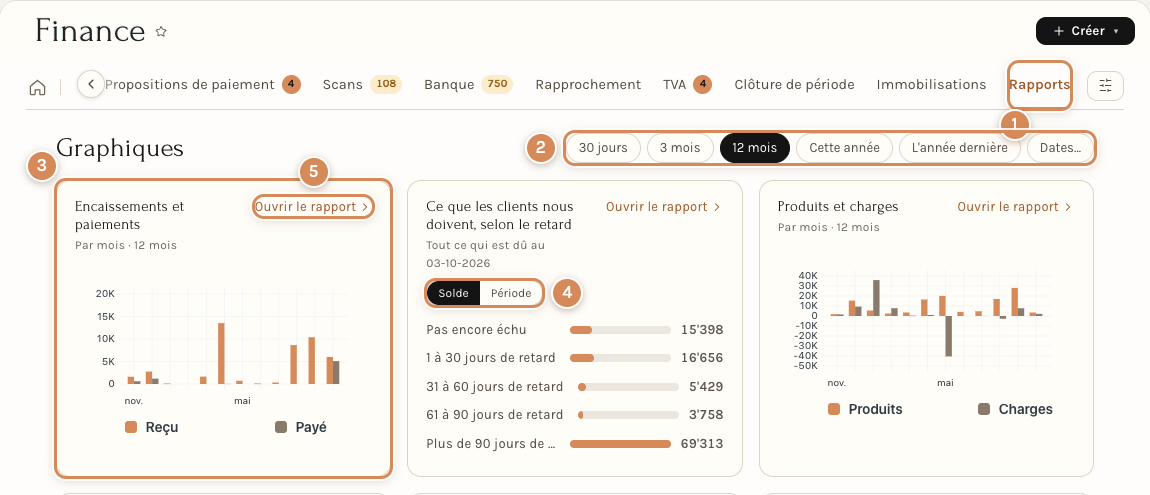Switch the receivables view to Période
The height and width of the screenshot is (495, 1150).
[511, 293]
